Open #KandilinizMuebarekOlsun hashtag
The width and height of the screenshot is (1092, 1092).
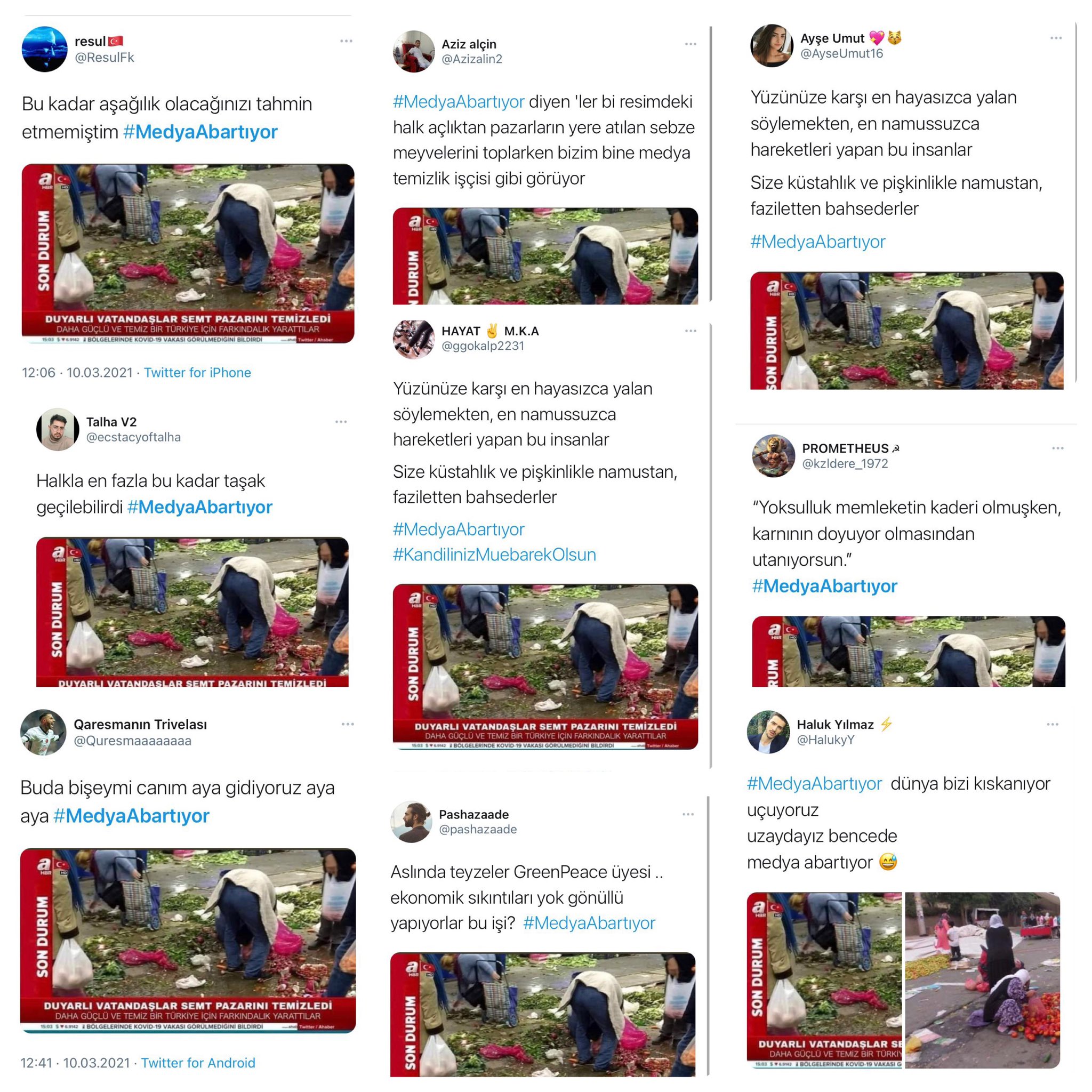point(495,555)
